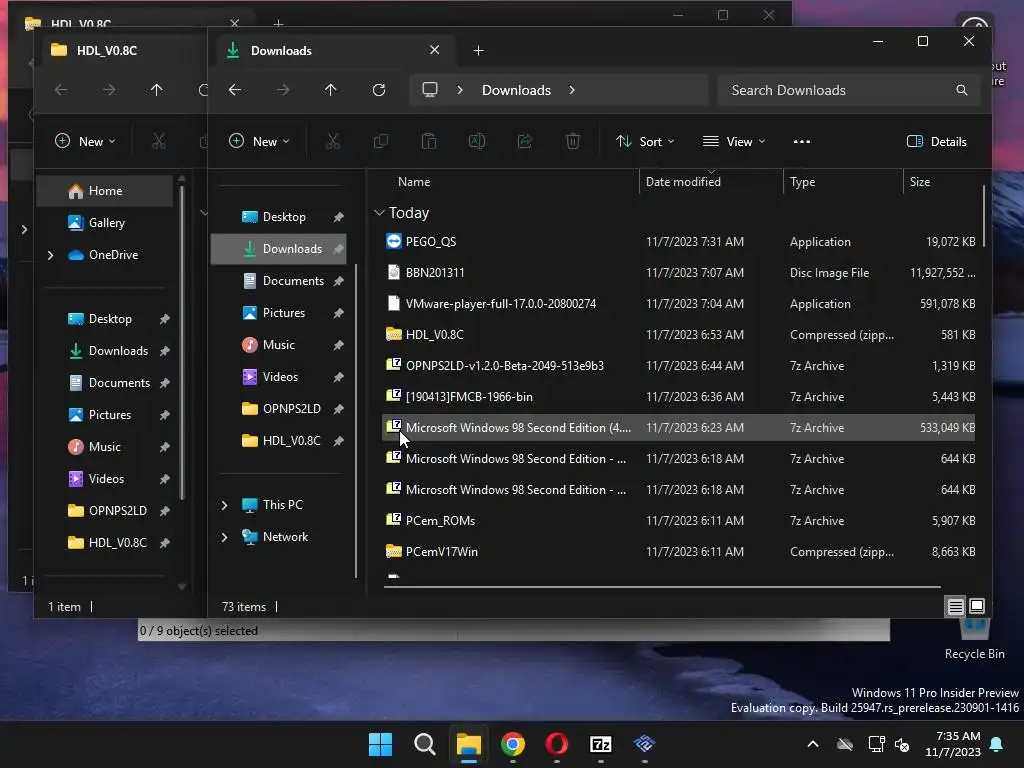Select OPNPS2LD-v1.2.0-Beta-2049-513e9b3 archive
The image size is (1024, 768).
679,366
